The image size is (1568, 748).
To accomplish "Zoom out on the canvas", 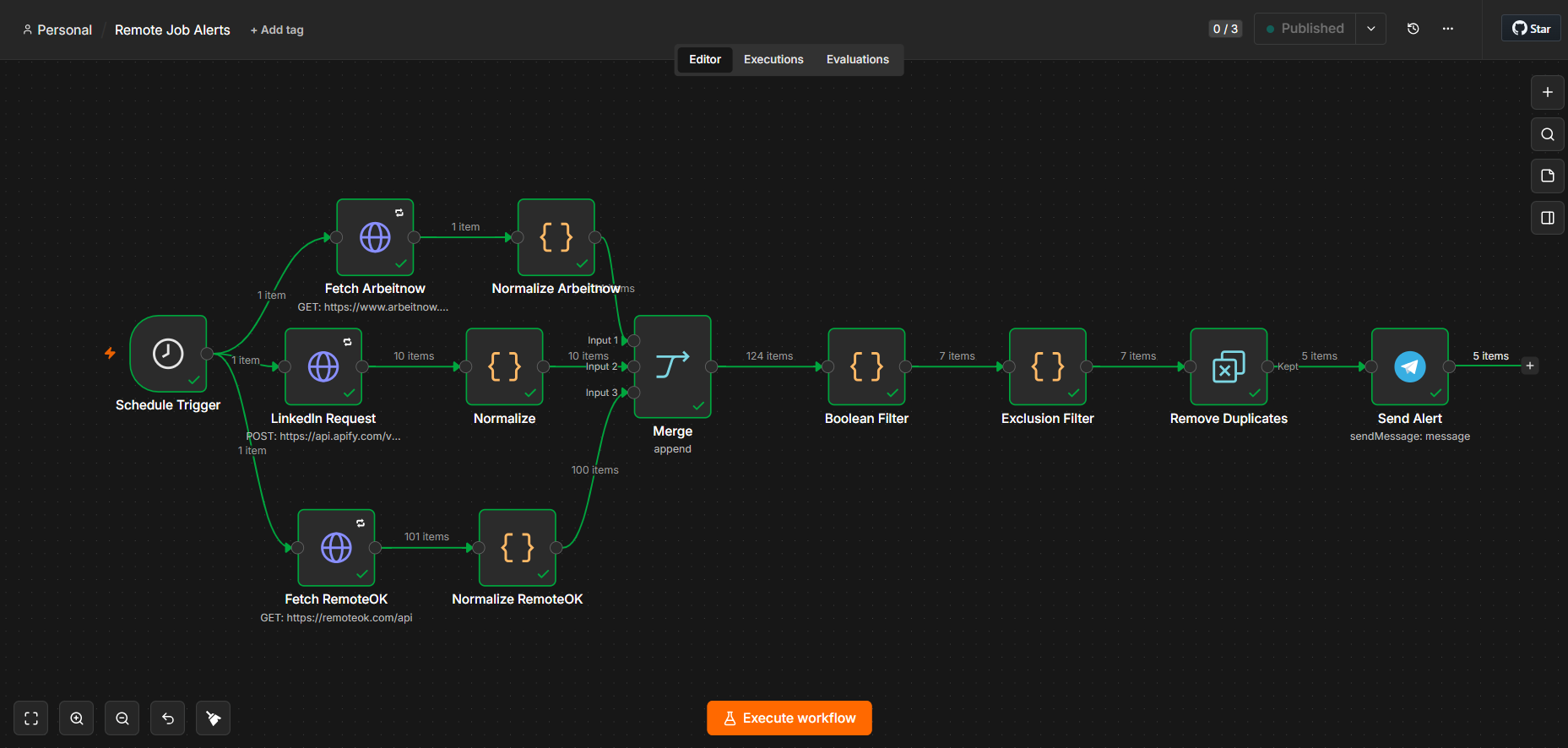I will click(x=122, y=718).
